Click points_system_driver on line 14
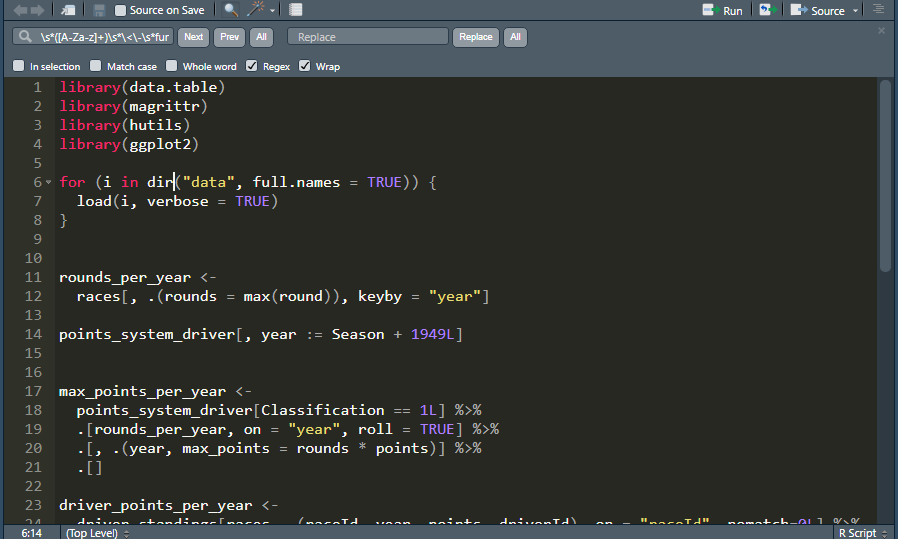Viewport: 898px width, 539px height. [147, 334]
